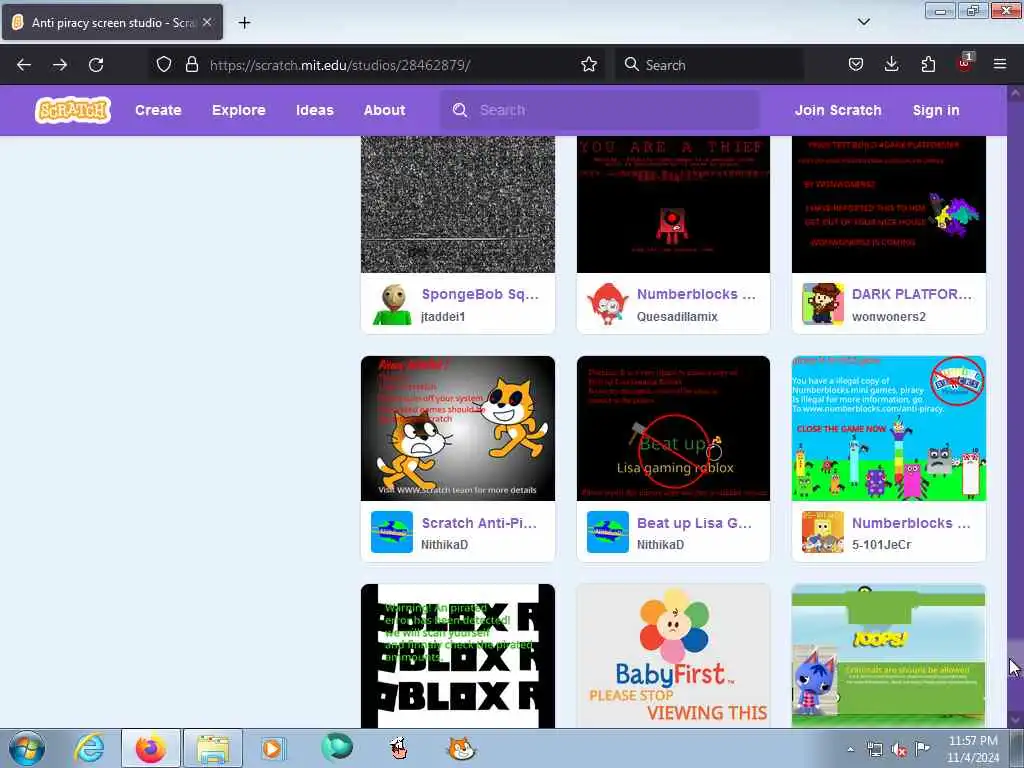1024x768 pixels.
Task: Open Windows Explorer folder taskbar icon
Action: point(213,748)
